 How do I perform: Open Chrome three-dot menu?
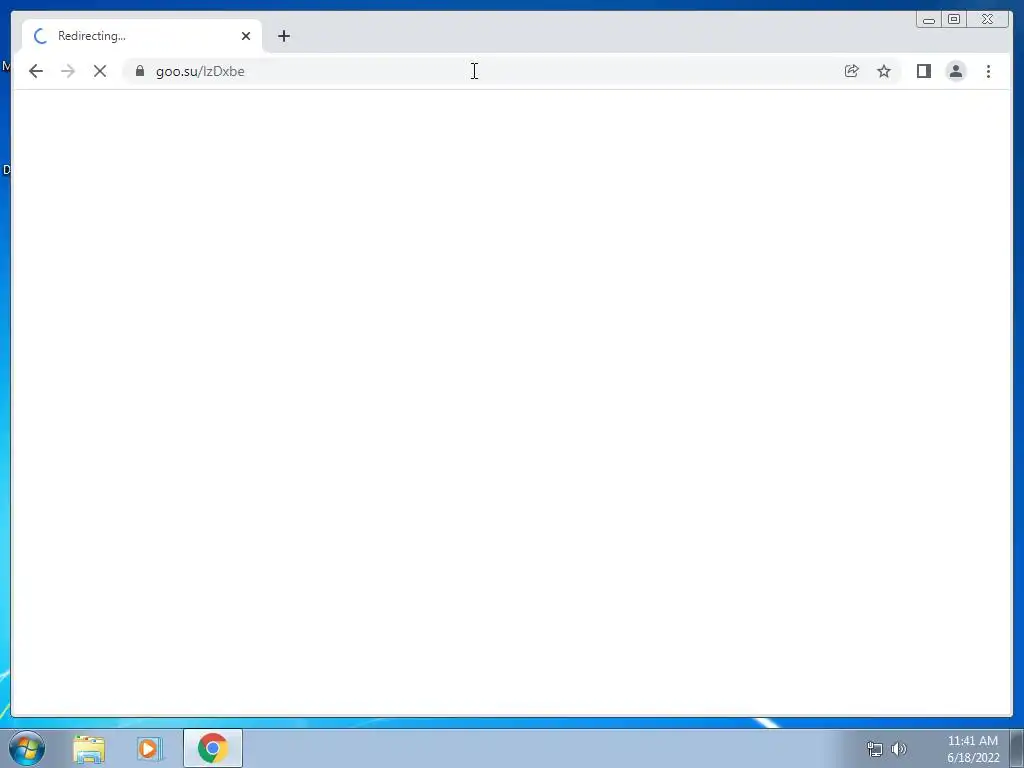click(x=988, y=71)
